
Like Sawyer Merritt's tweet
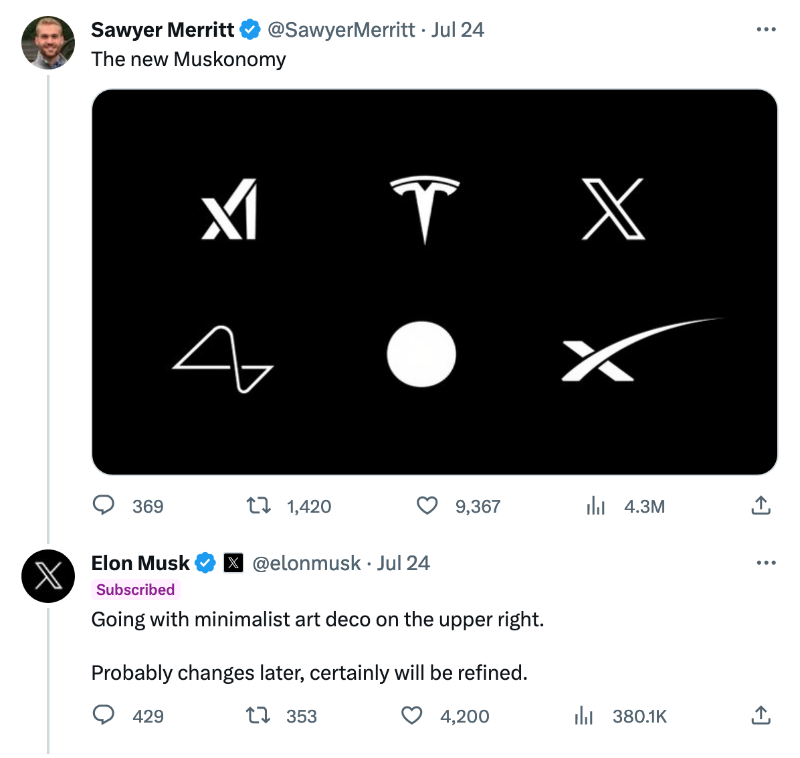pyautogui.click(x=427, y=506)
